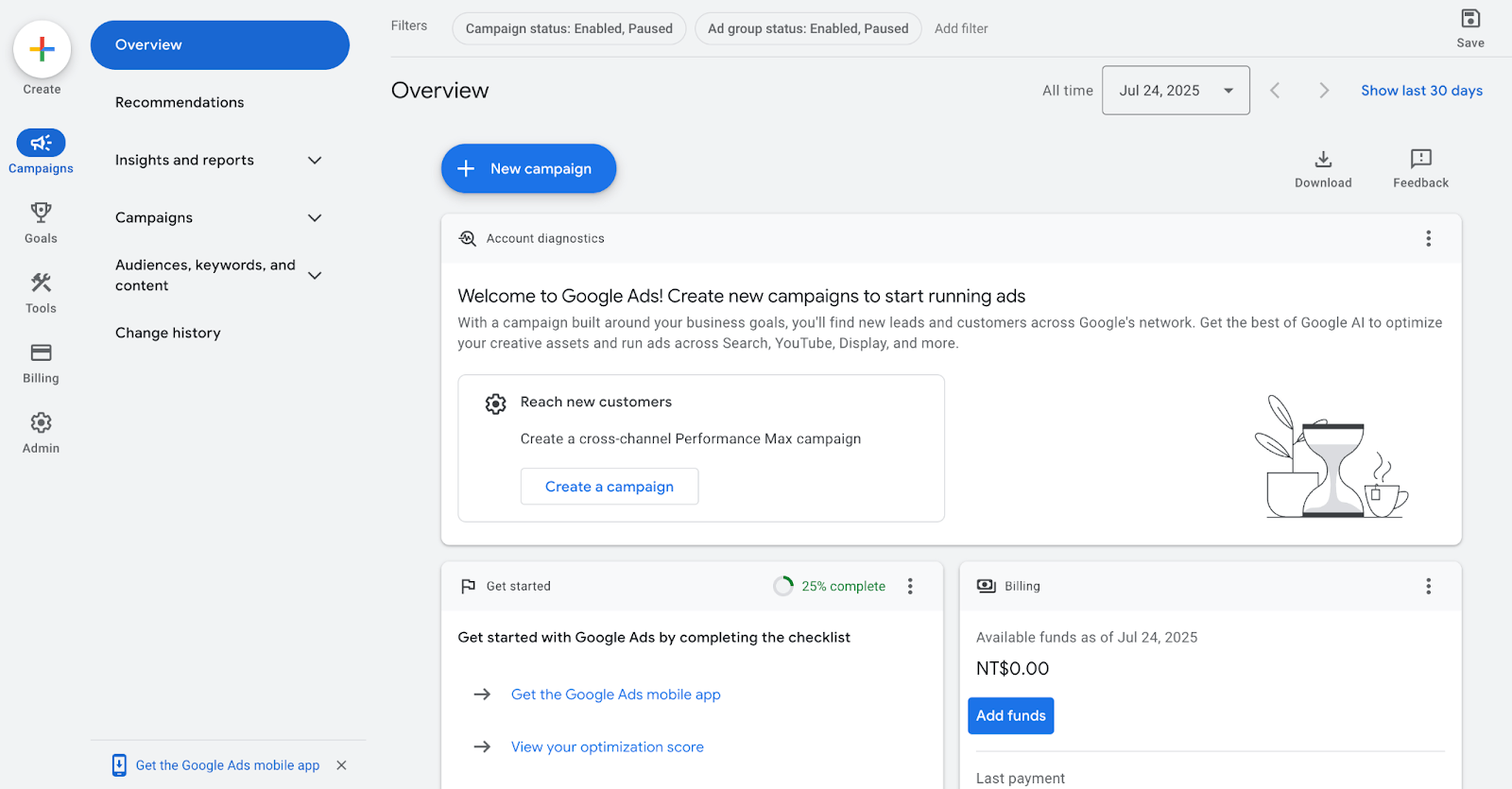The height and width of the screenshot is (789, 1512).
Task: Open Billing card icon in sidebar
Action: click(41, 352)
